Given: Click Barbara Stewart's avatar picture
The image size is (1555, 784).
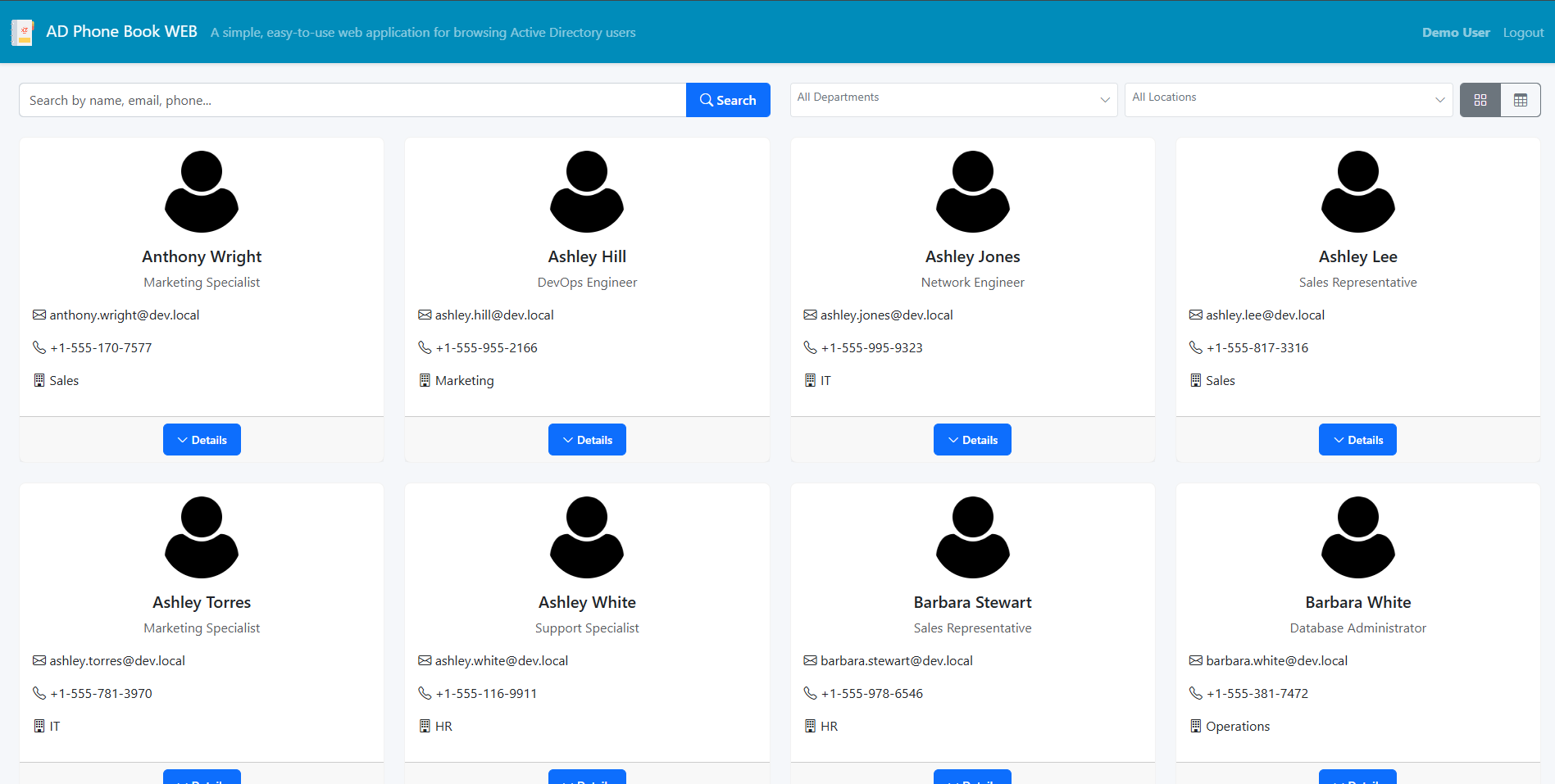Looking at the screenshot, I should [x=972, y=537].
